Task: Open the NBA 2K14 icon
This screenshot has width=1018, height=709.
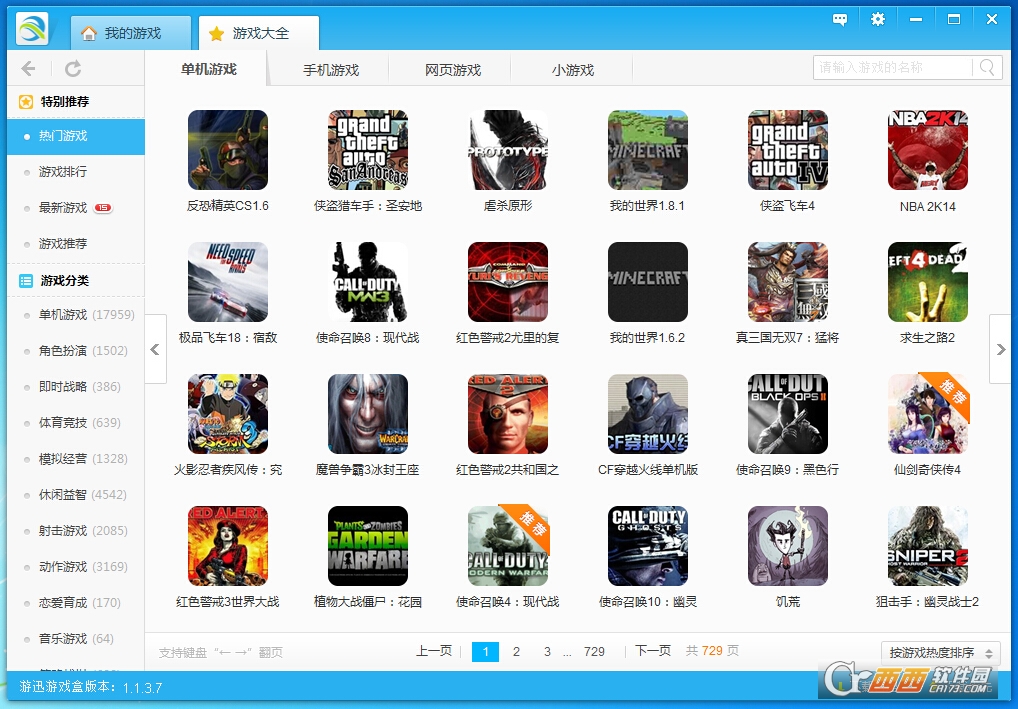Action: 928,150
